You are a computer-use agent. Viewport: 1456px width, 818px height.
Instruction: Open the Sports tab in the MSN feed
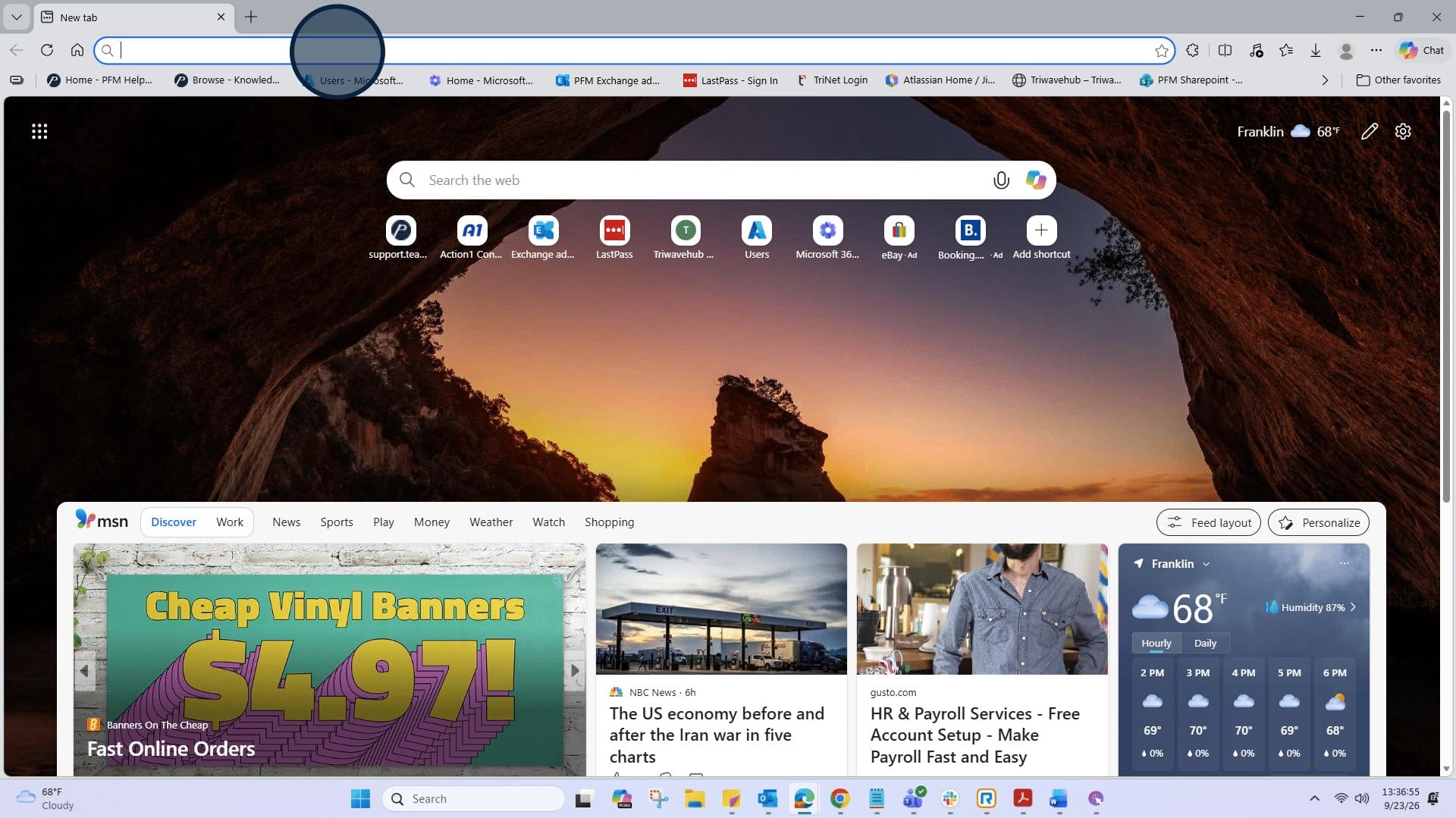[337, 522]
